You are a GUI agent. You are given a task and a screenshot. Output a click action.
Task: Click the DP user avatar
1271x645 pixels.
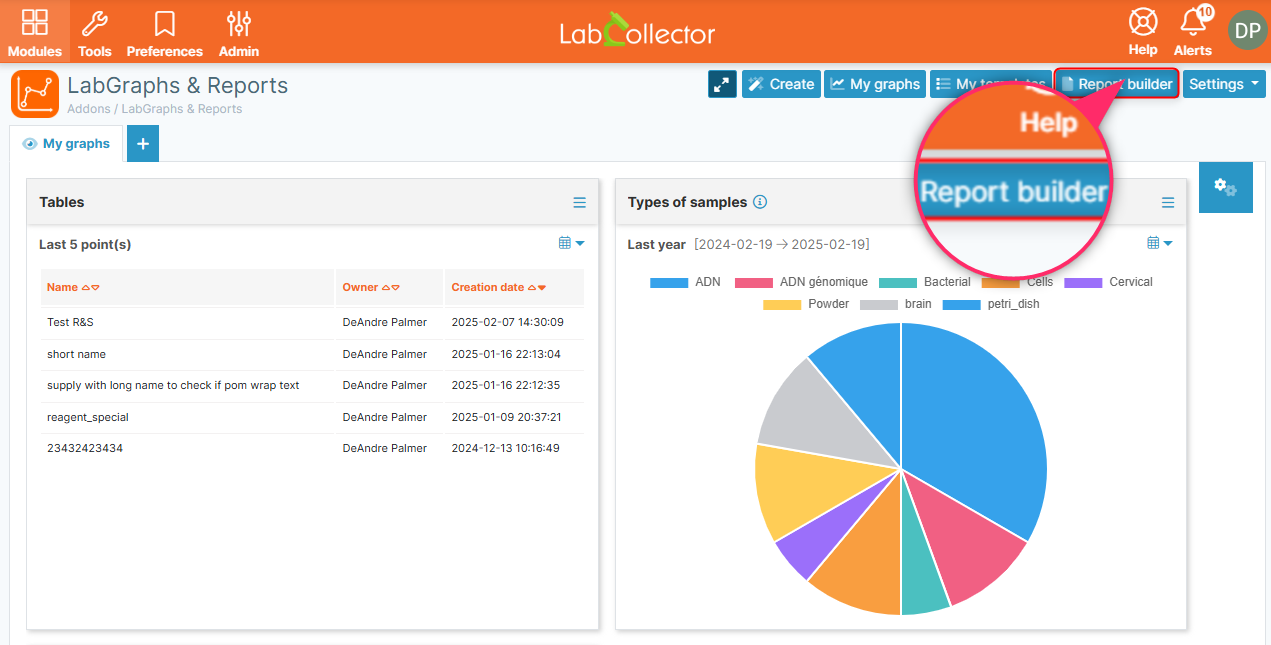pyautogui.click(x=1247, y=31)
